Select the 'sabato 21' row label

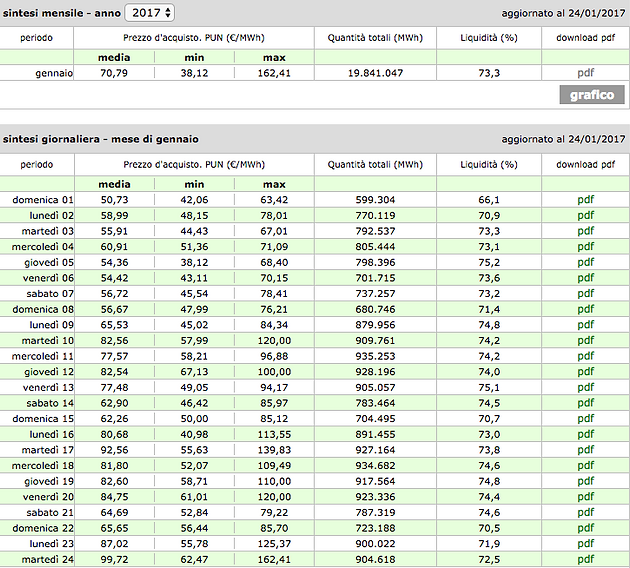tap(50, 513)
